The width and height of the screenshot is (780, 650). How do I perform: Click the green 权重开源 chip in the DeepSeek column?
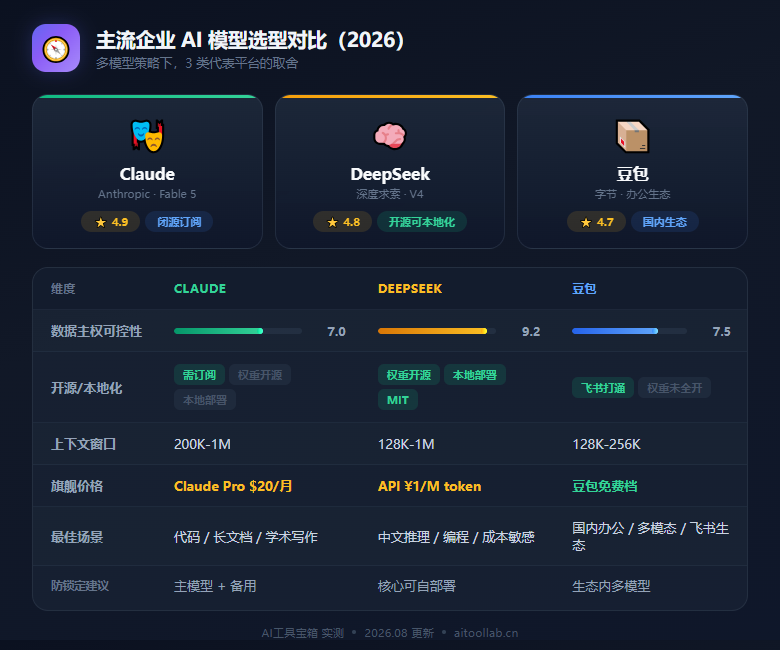pyautogui.click(x=408, y=374)
